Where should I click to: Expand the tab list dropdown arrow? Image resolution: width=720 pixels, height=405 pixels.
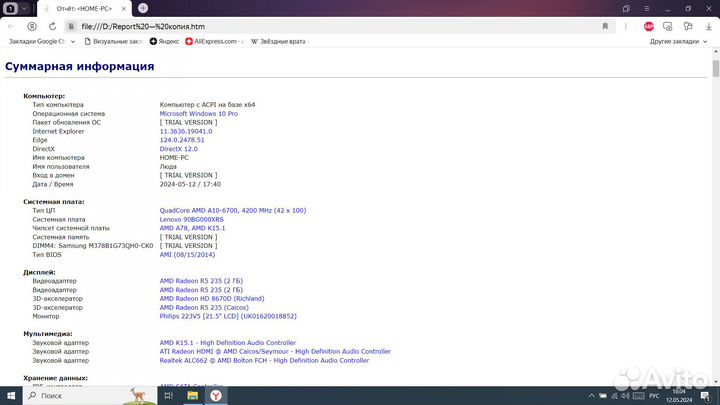point(24,8)
